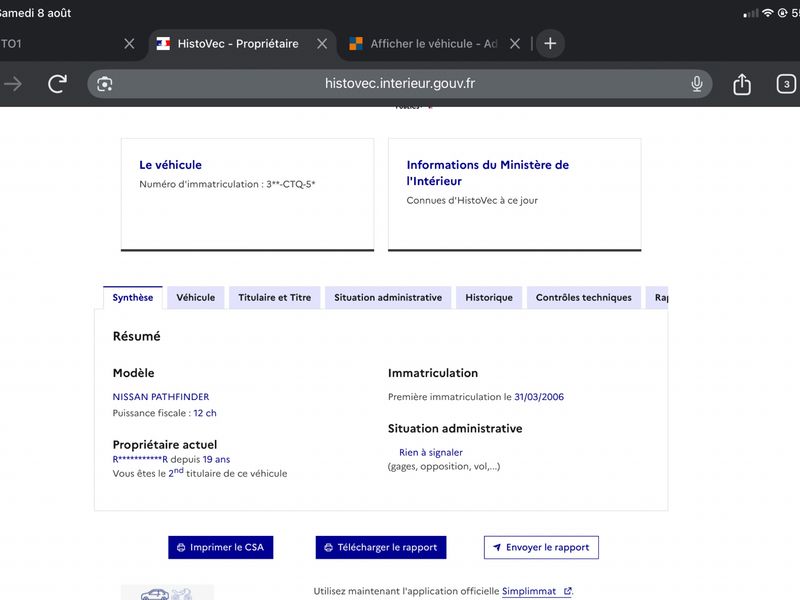This screenshot has height=600, width=800.
Task: Close the HistoVec - Propriétaire tab
Action: pyautogui.click(x=322, y=44)
